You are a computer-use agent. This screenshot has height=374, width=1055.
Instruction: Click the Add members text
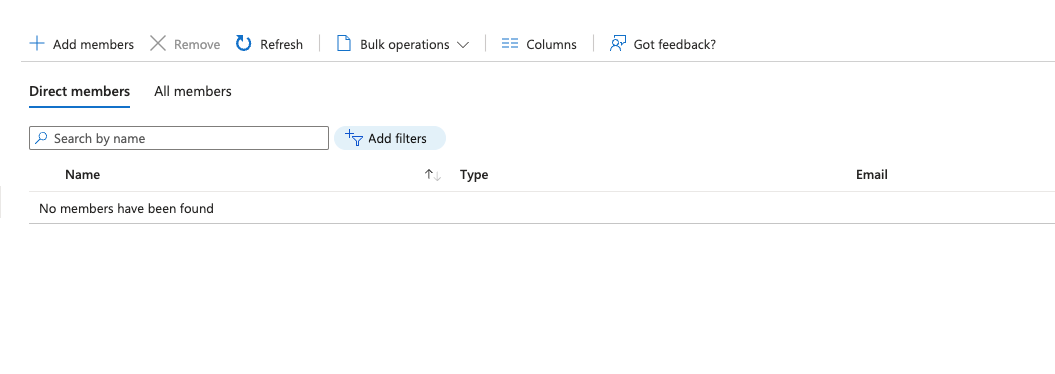tap(94, 44)
